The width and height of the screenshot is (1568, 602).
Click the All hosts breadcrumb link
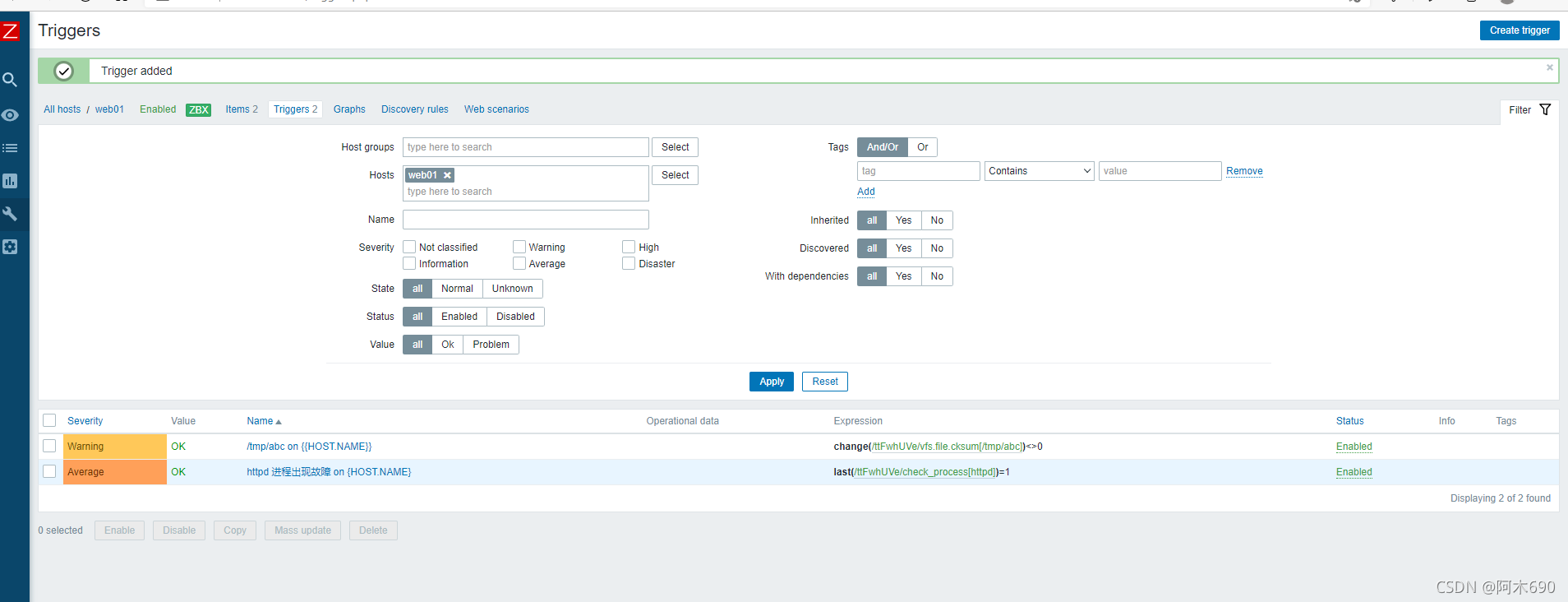pos(62,109)
